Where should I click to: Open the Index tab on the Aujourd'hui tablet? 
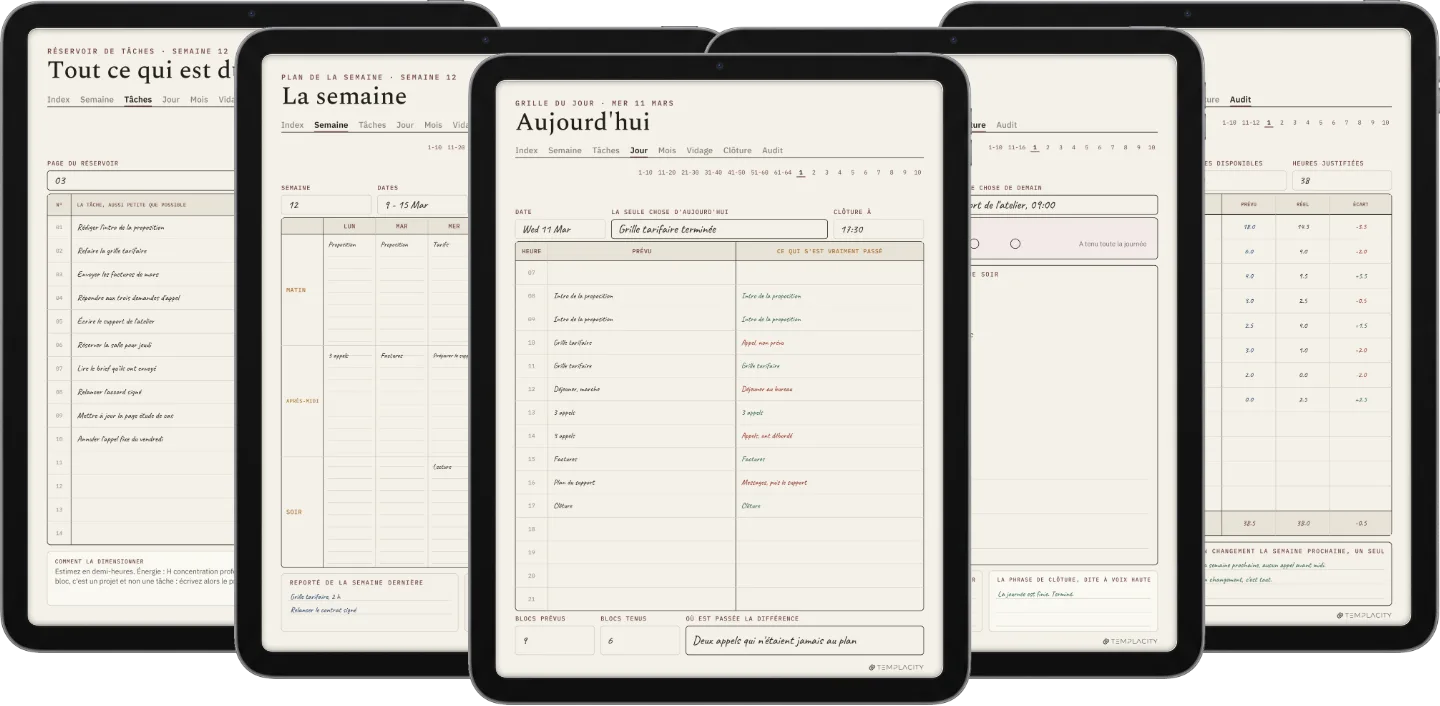coord(526,150)
